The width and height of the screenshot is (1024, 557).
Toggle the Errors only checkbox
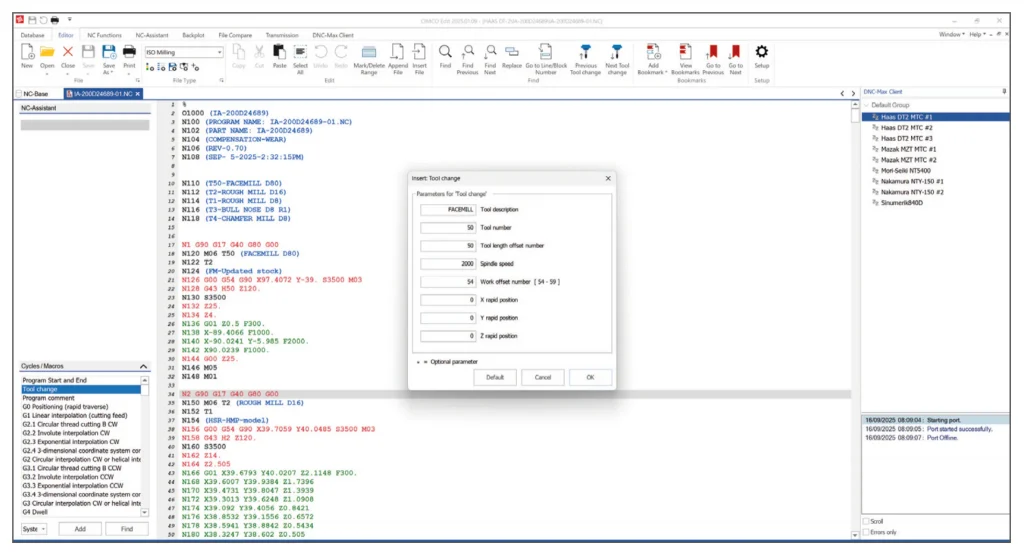[x=866, y=532]
